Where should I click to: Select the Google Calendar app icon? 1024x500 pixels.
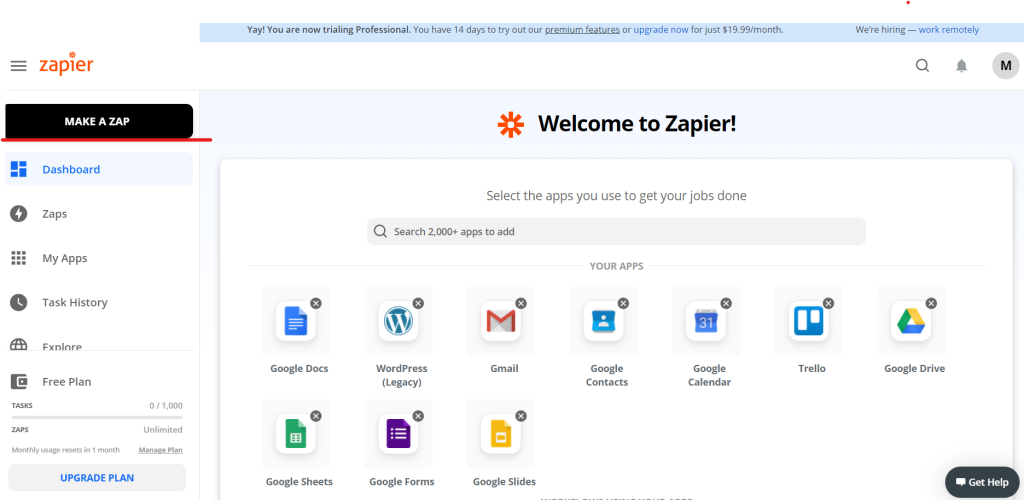[x=706, y=321]
